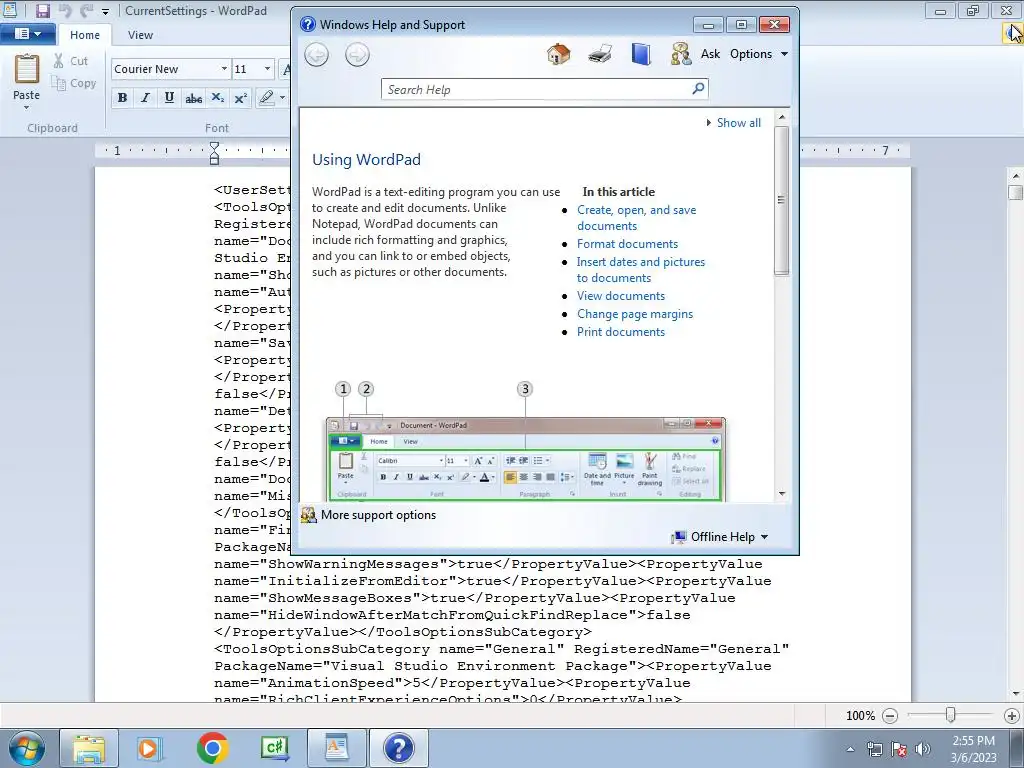
Task: Open Google Chrome from the taskbar
Action: pos(212,748)
